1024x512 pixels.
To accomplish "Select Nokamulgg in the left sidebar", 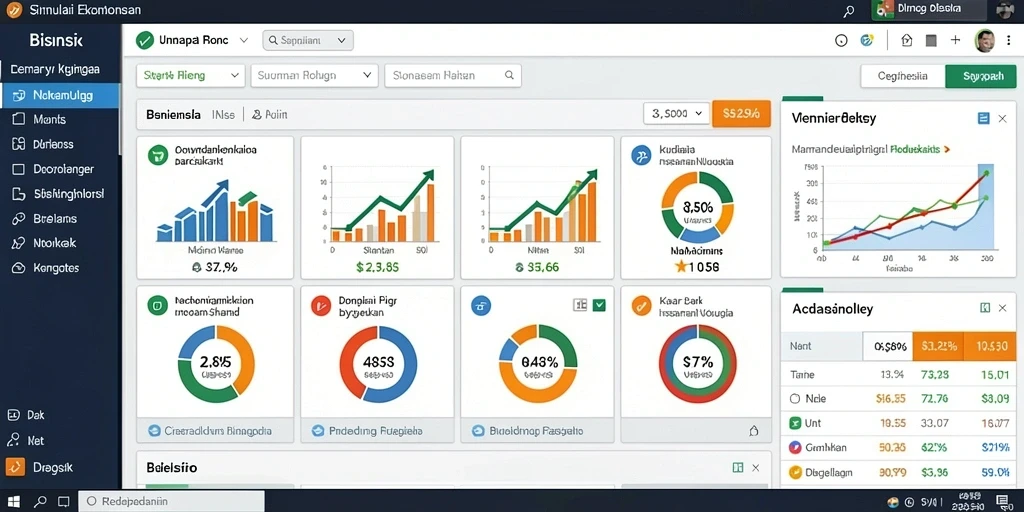I will [60, 95].
